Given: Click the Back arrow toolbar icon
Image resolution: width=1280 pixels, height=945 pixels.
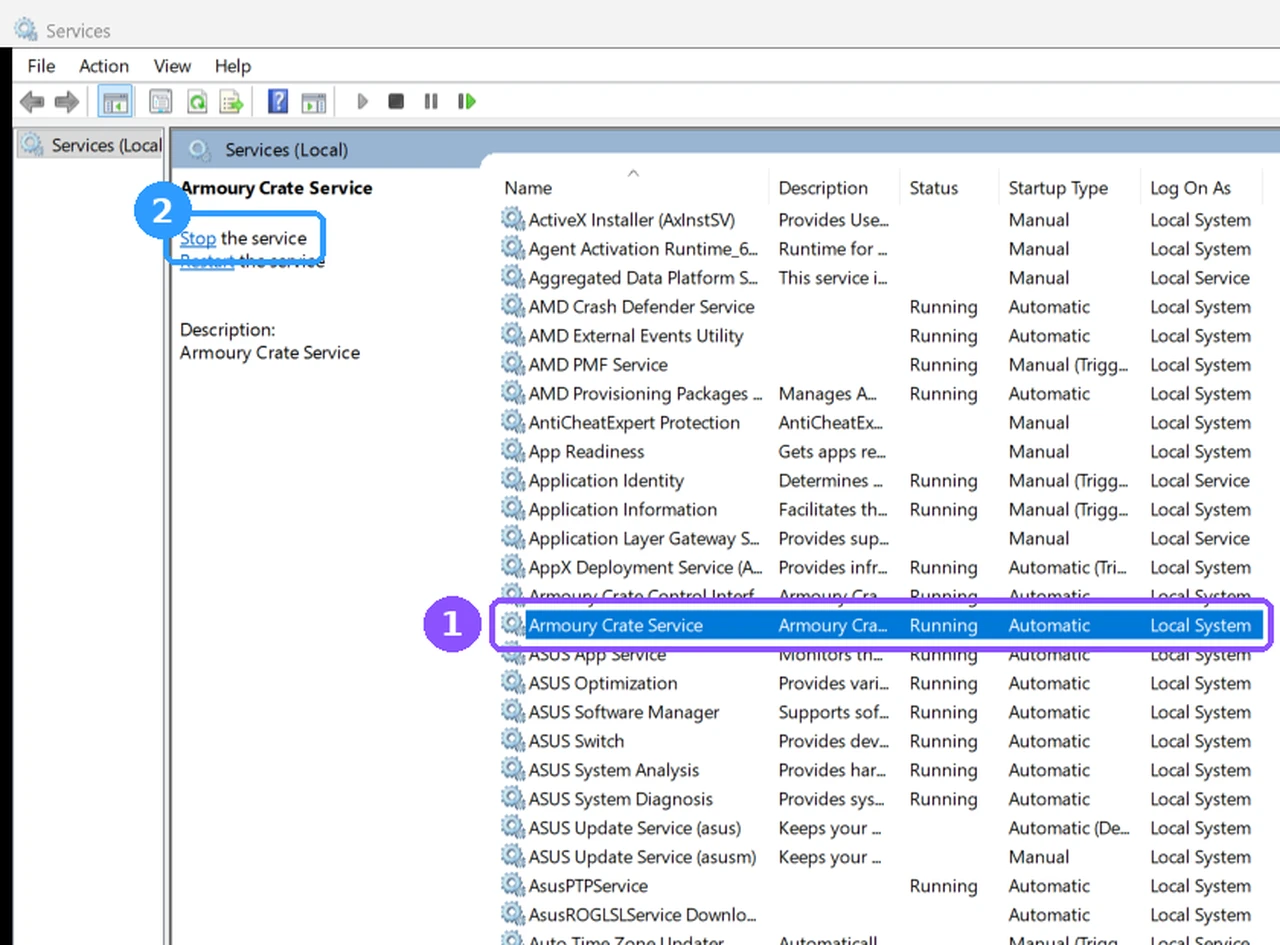Looking at the screenshot, I should (x=32, y=101).
